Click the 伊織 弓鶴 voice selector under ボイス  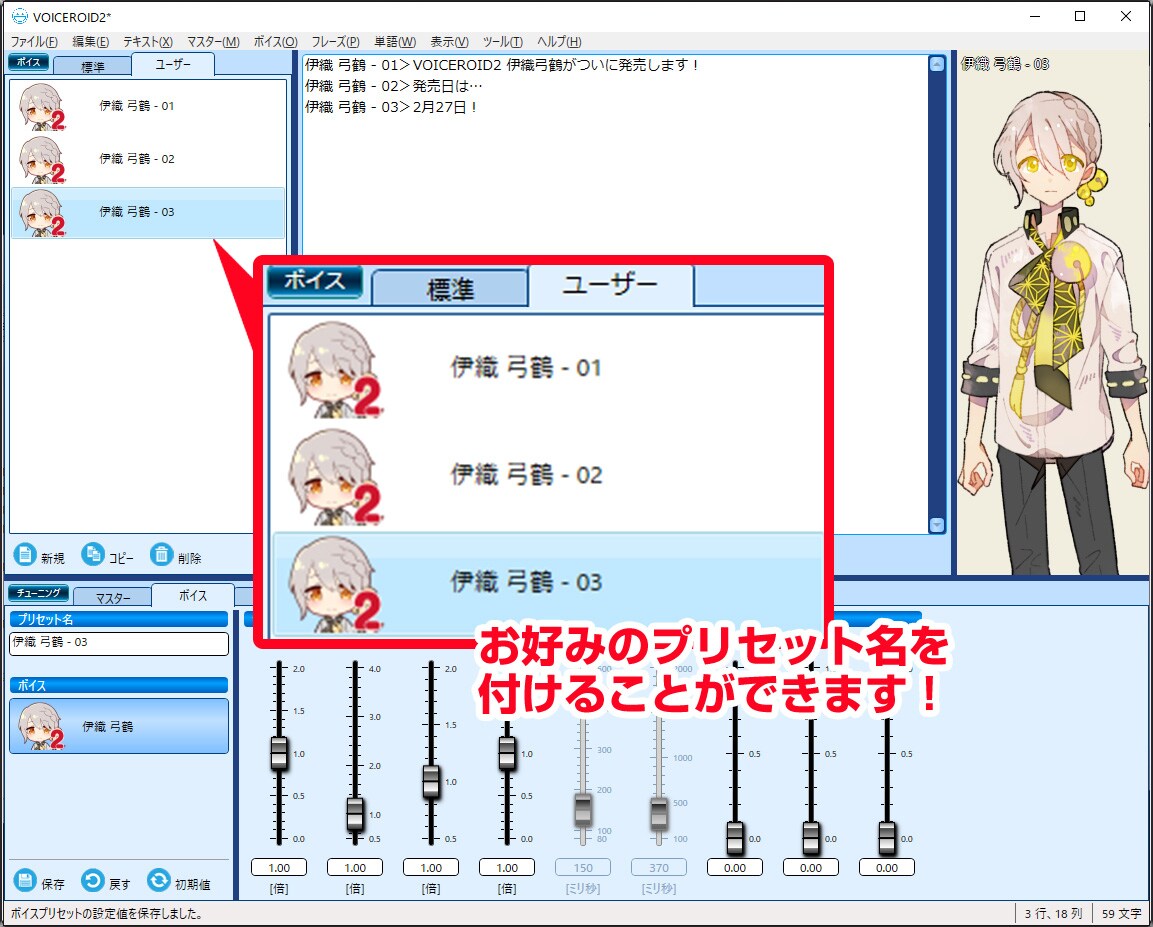(119, 726)
